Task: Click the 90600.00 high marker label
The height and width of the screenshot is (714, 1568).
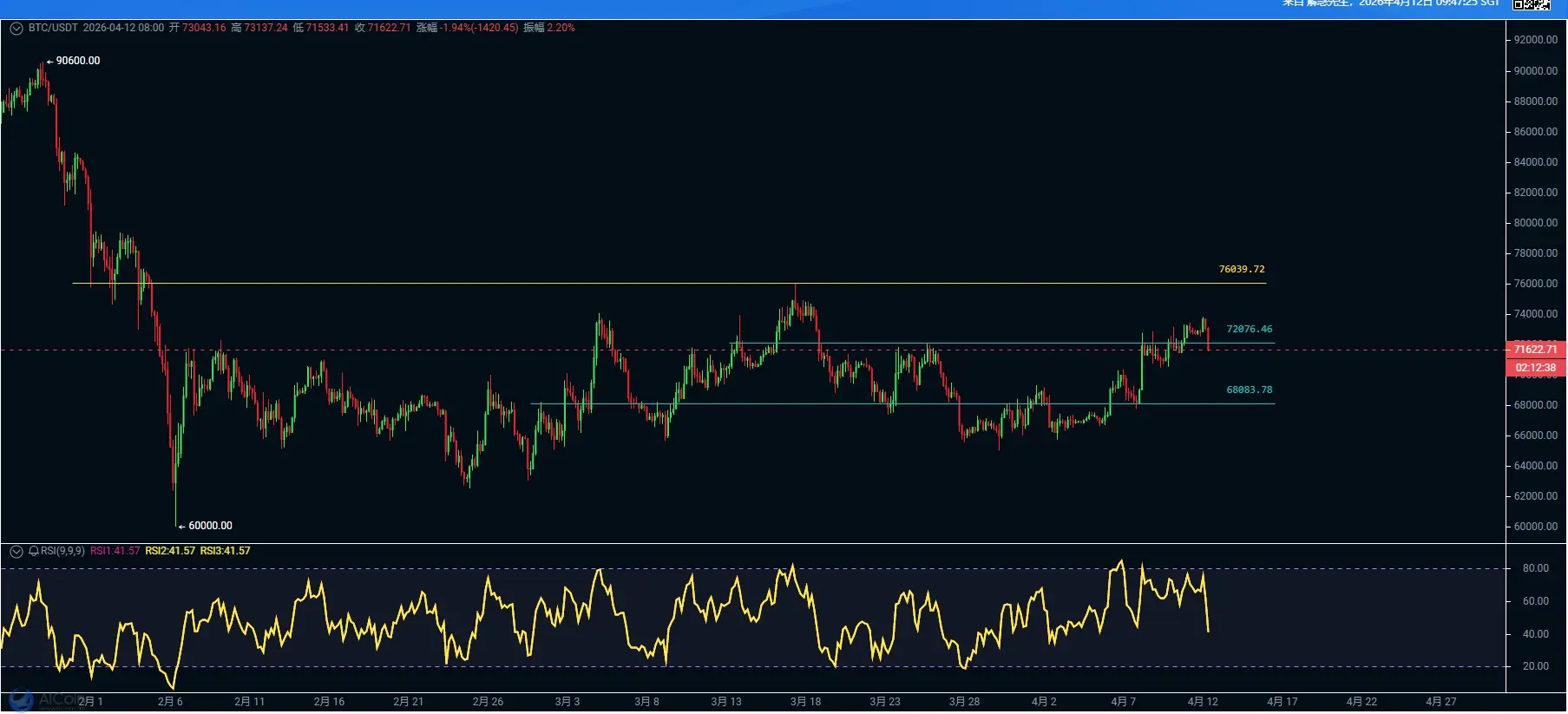Action: tap(78, 61)
